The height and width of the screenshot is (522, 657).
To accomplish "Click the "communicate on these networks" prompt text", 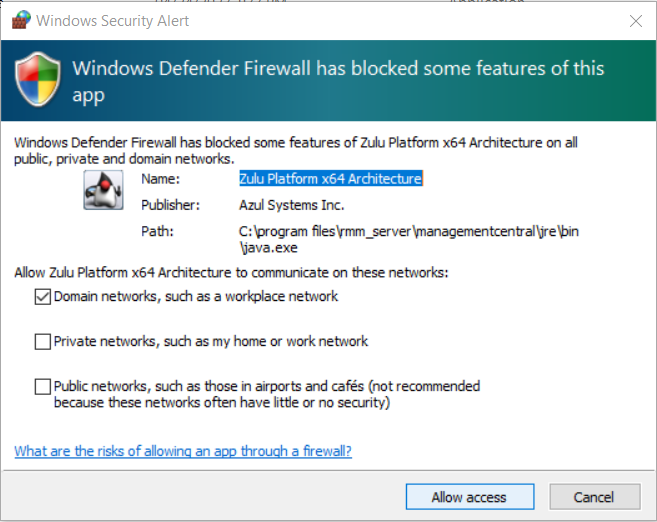I will (x=231, y=272).
